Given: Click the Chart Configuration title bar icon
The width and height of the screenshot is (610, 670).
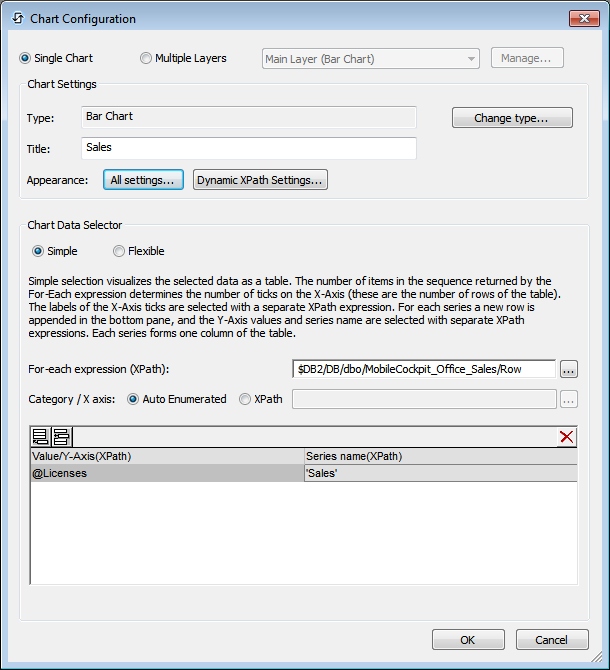Looking at the screenshot, I should click(17, 18).
